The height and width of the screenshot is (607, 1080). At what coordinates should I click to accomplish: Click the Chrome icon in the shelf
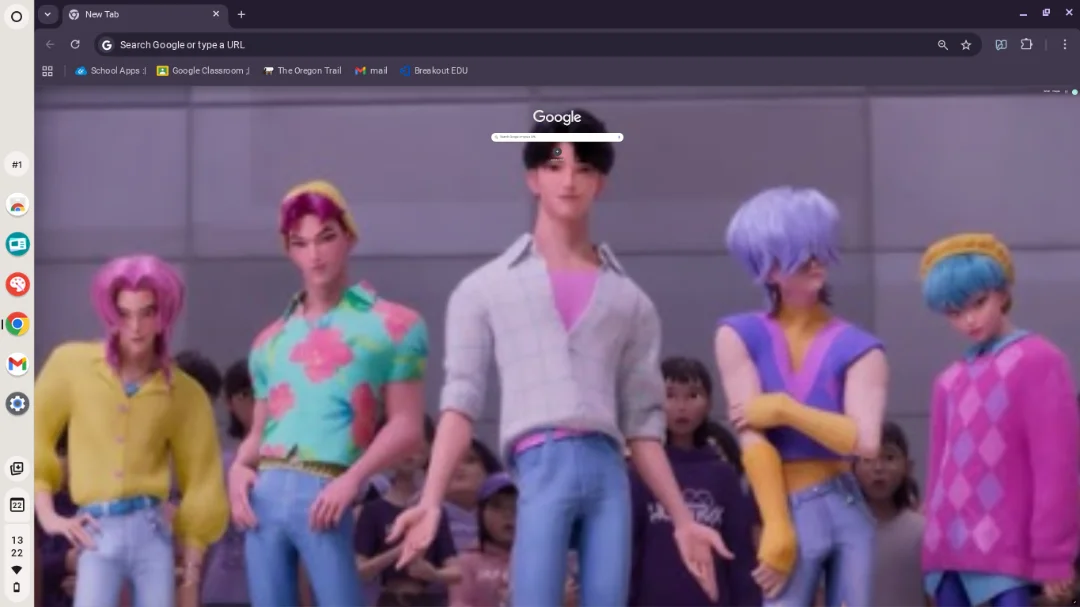[17, 324]
